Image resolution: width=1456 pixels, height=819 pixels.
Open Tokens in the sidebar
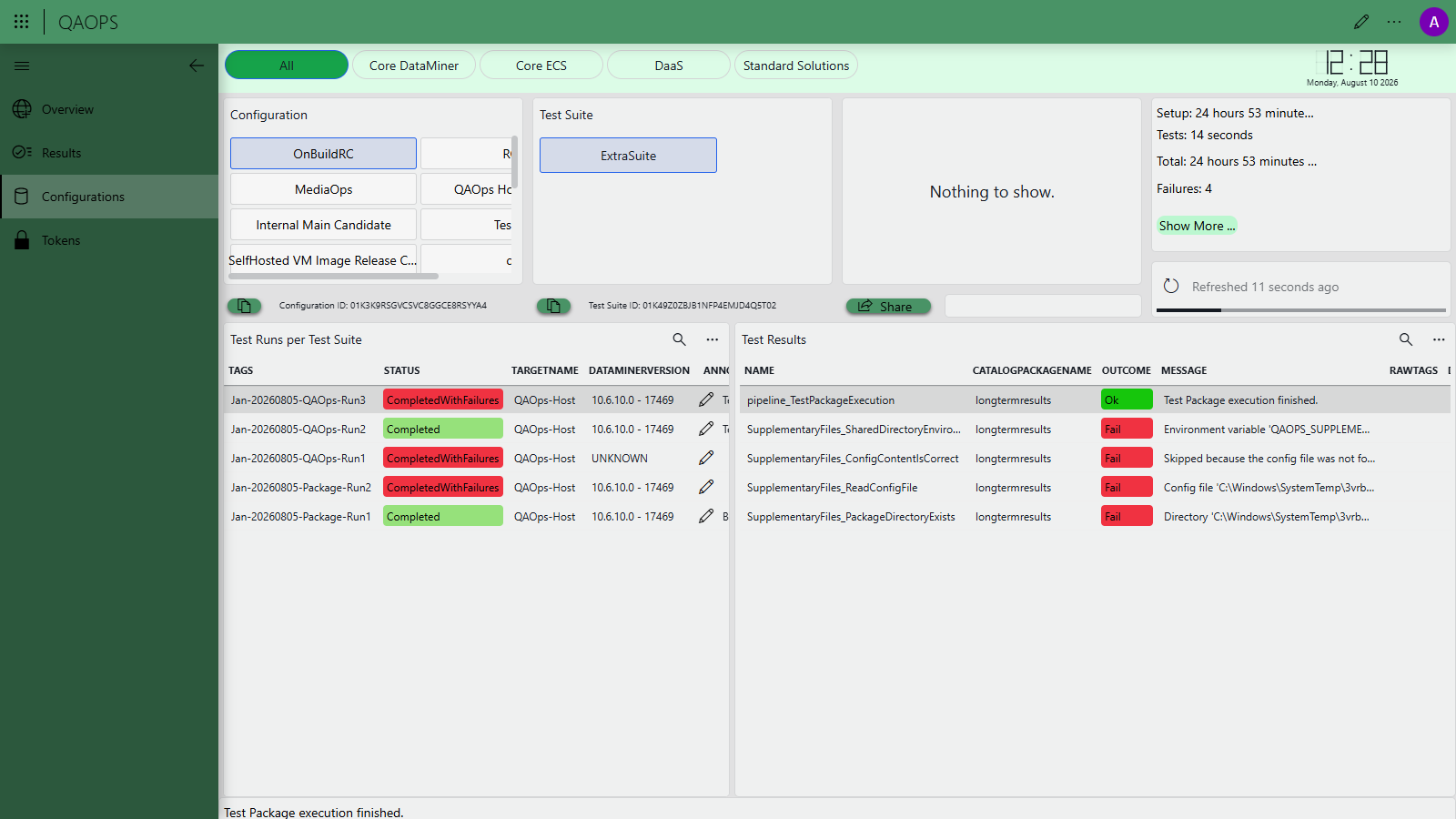pos(109,240)
